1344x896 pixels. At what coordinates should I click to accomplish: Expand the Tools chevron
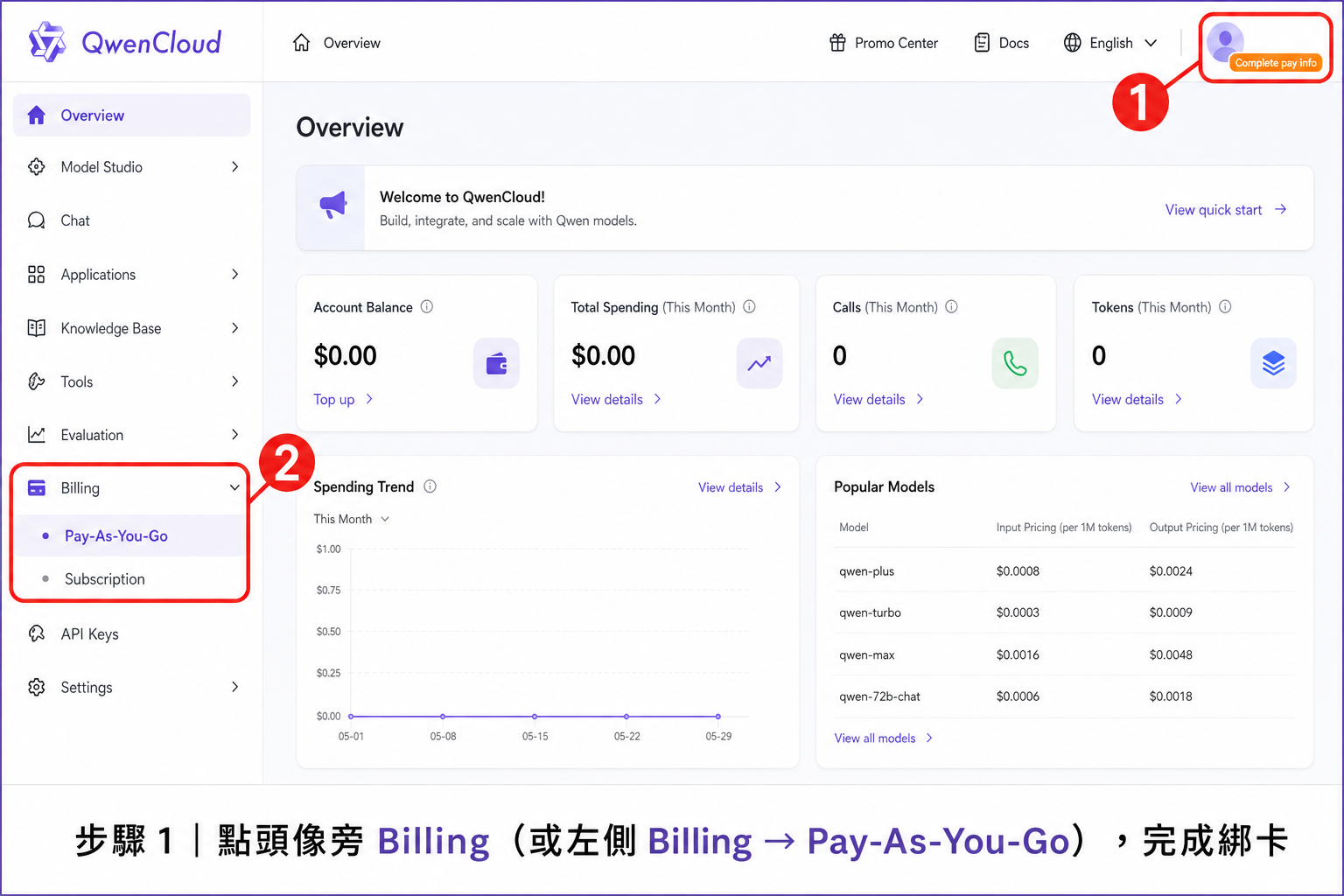234,381
